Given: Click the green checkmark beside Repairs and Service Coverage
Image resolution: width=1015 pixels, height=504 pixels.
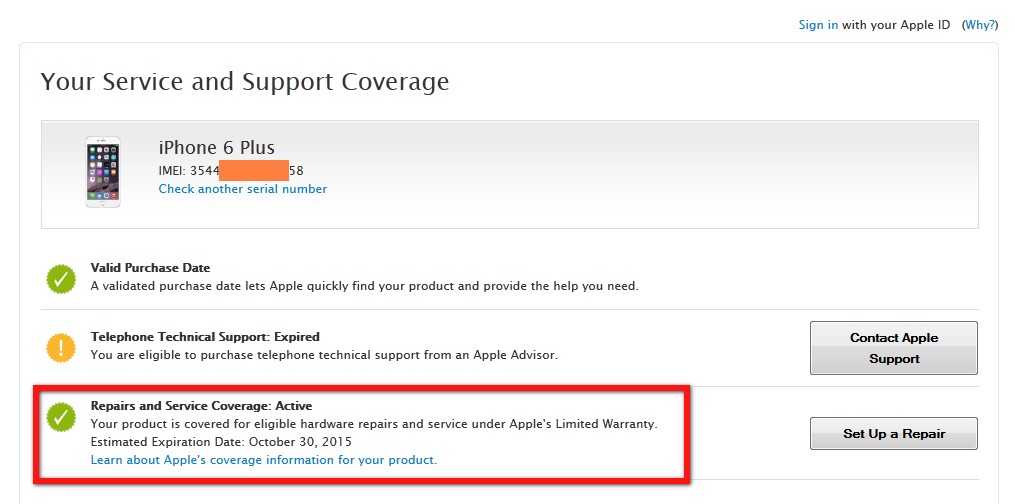Looking at the screenshot, I should [61, 416].
